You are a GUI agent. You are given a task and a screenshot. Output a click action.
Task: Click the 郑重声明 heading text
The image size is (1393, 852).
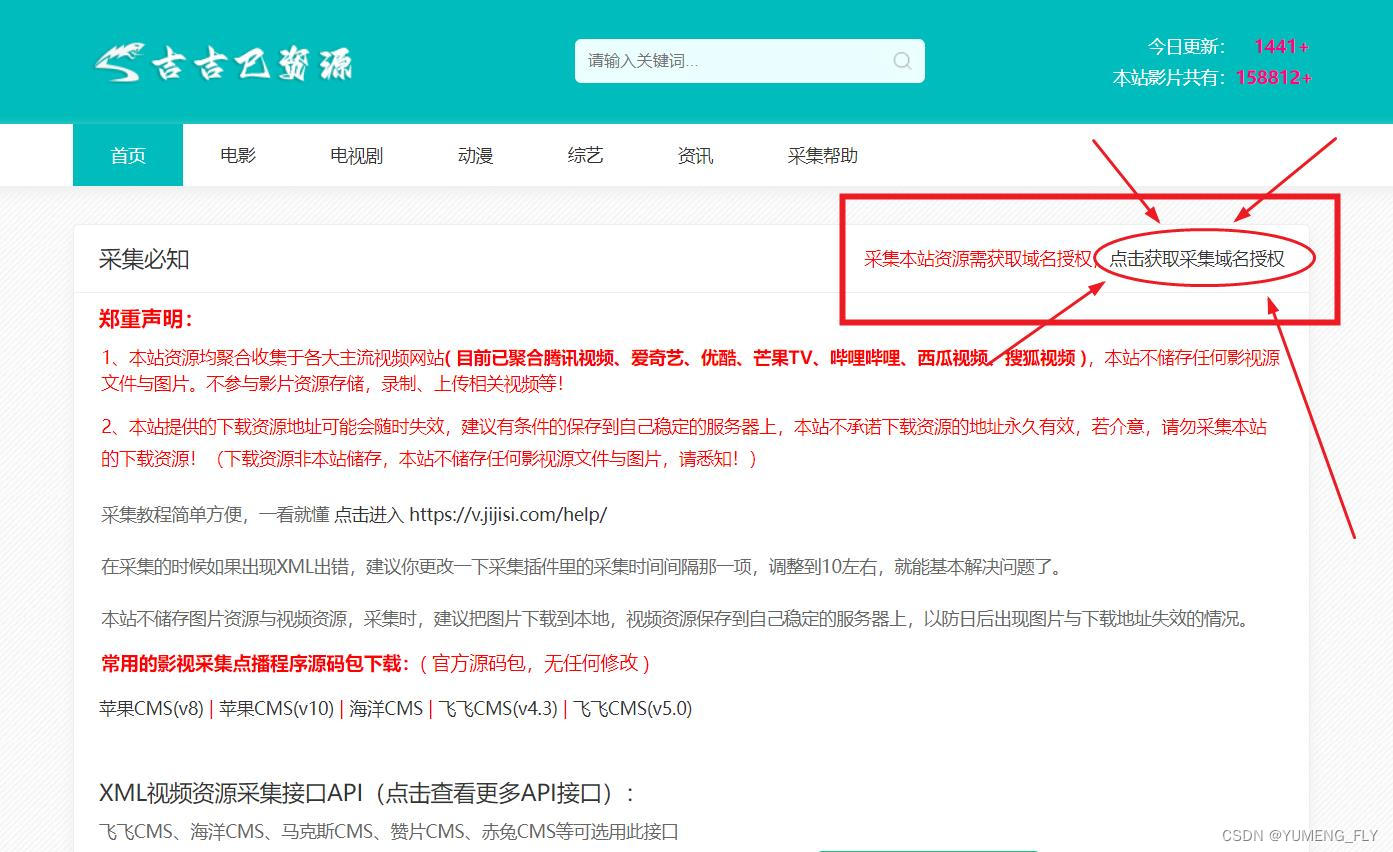[x=146, y=319]
